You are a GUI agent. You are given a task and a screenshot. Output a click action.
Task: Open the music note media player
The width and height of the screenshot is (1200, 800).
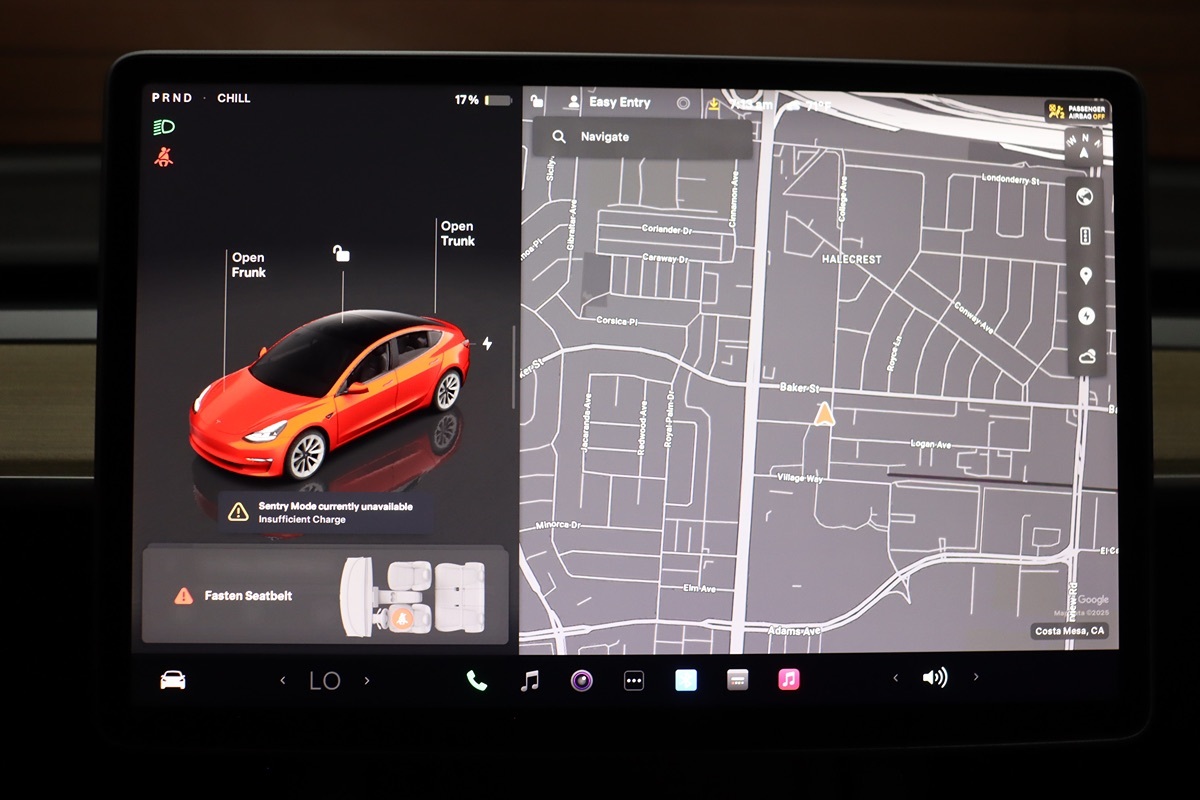click(530, 681)
